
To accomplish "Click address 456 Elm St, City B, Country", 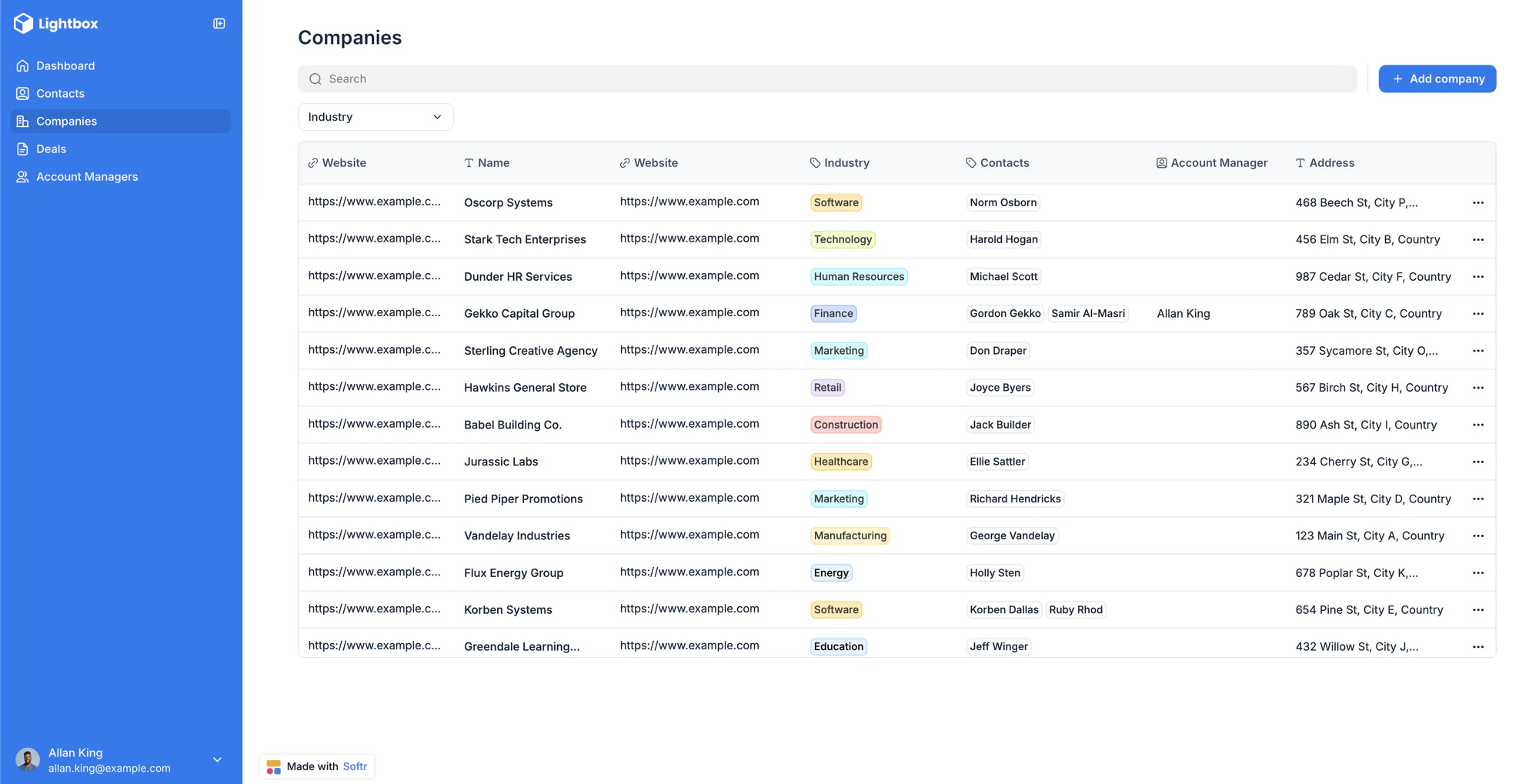I will (1367, 239).
